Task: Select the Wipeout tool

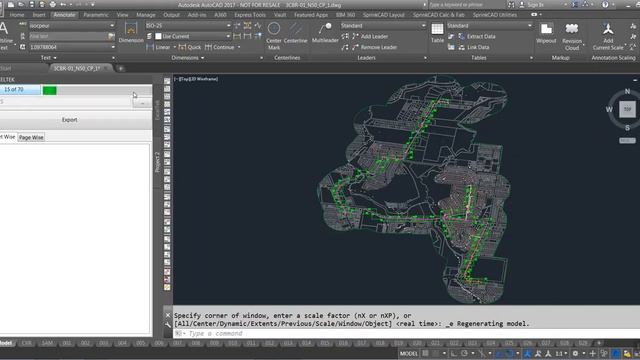Action: tap(546, 33)
